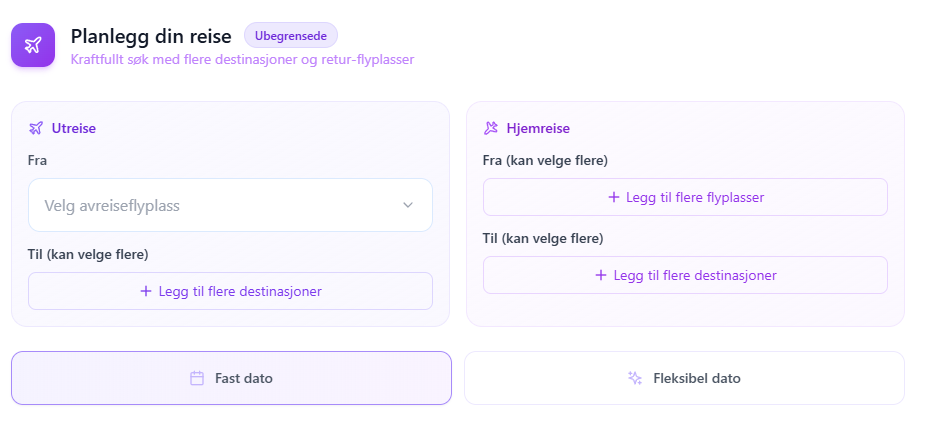The width and height of the screenshot is (930, 427).
Task: Add more destinations under Utreise
Action: click(230, 291)
